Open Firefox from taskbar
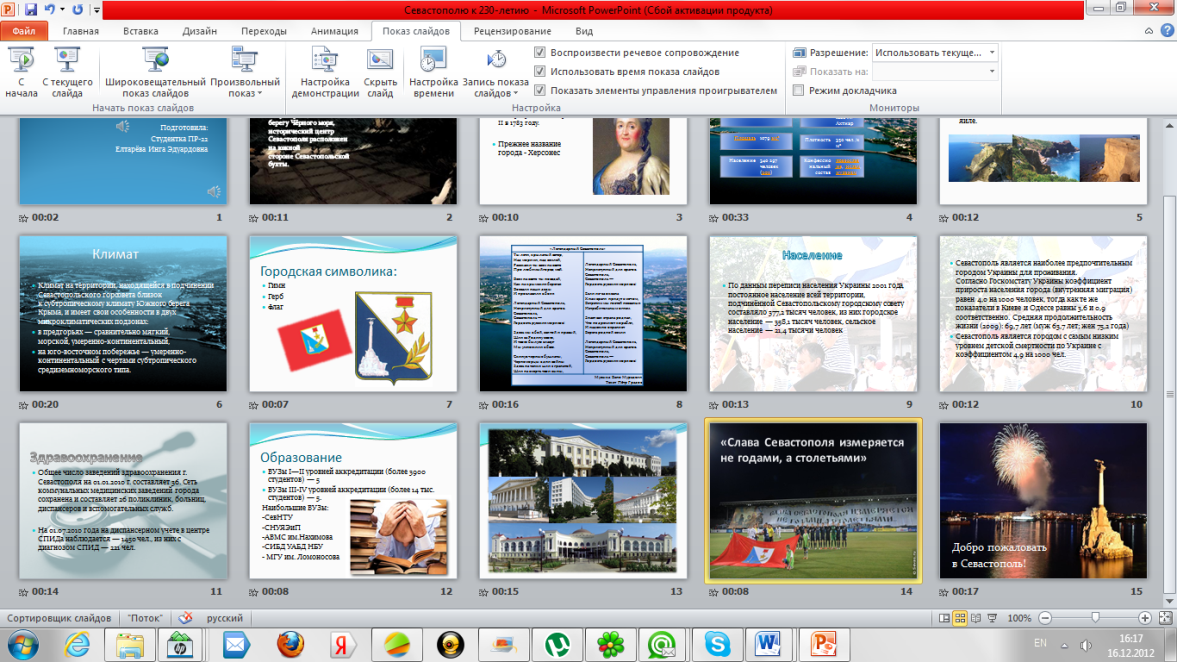Image resolution: width=1177 pixels, height=662 pixels. pos(290,645)
